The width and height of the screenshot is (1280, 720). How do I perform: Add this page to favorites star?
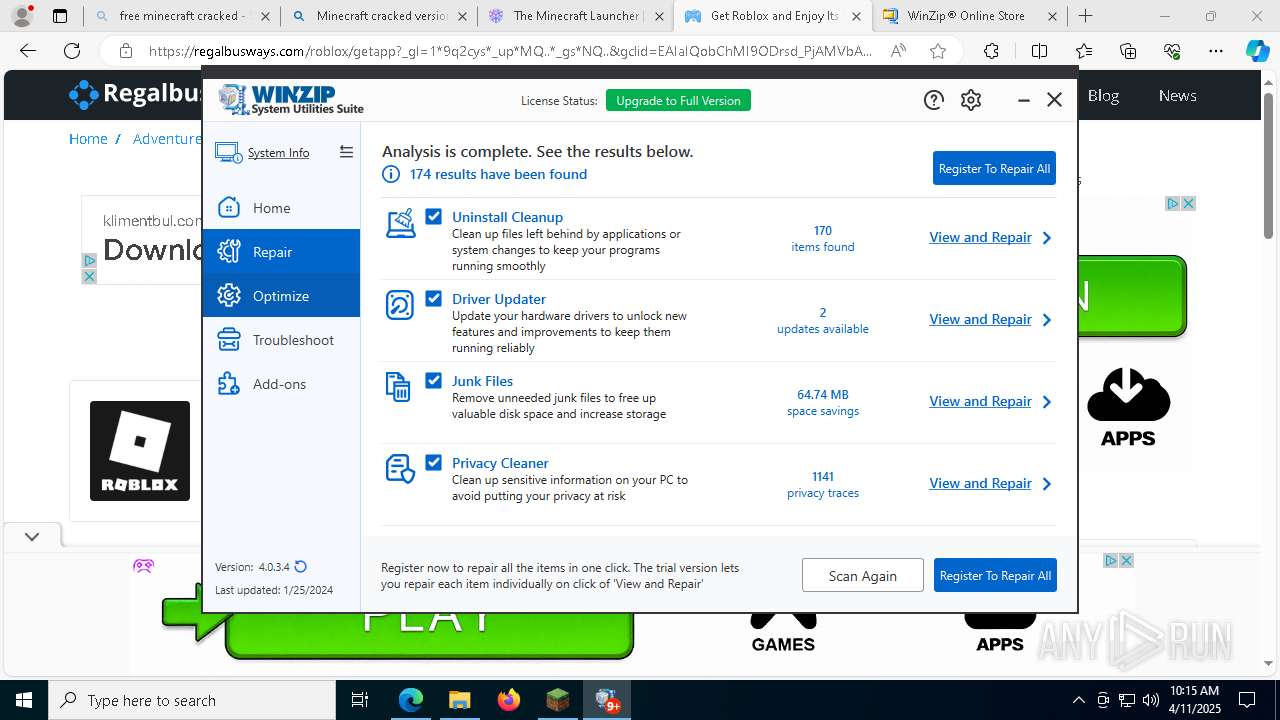pyautogui.click(x=937, y=51)
